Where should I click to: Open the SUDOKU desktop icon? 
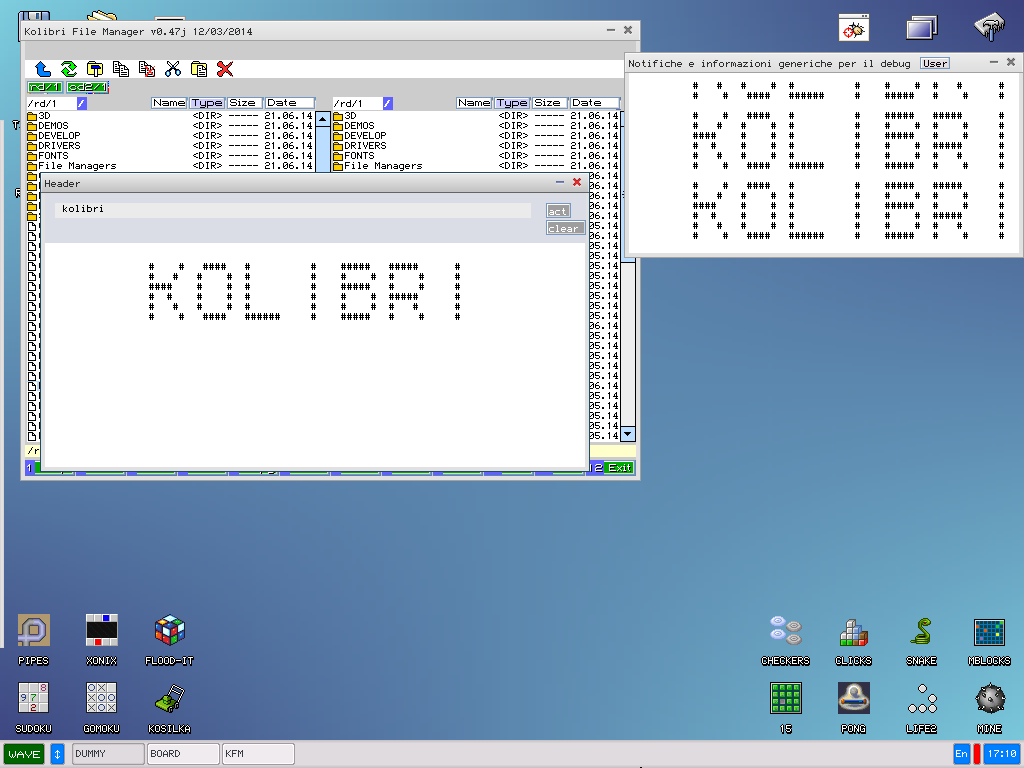click(x=33, y=697)
